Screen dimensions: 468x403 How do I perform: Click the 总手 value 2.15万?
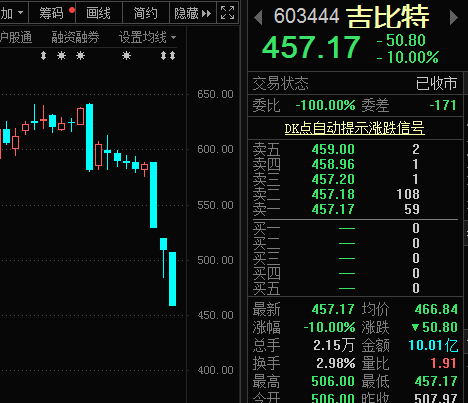pyautogui.click(x=334, y=345)
